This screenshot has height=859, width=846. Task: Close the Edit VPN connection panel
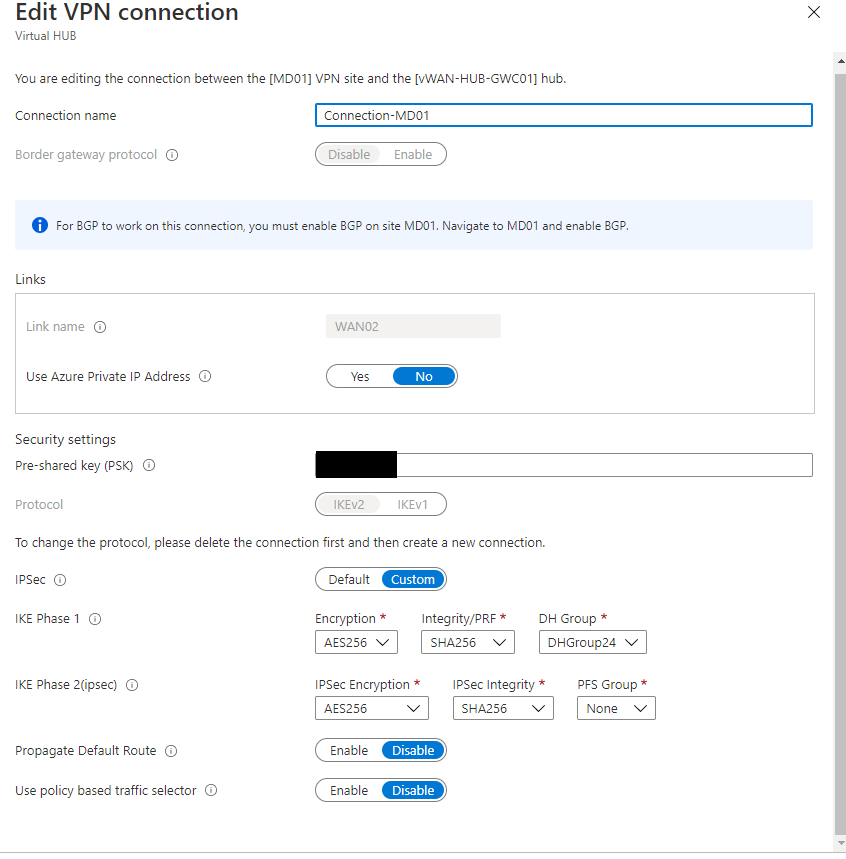point(814,12)
